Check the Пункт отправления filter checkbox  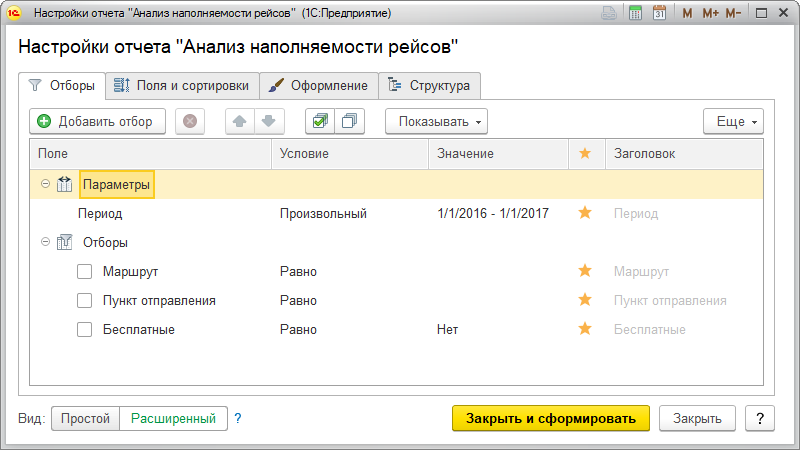coord(85,301)
